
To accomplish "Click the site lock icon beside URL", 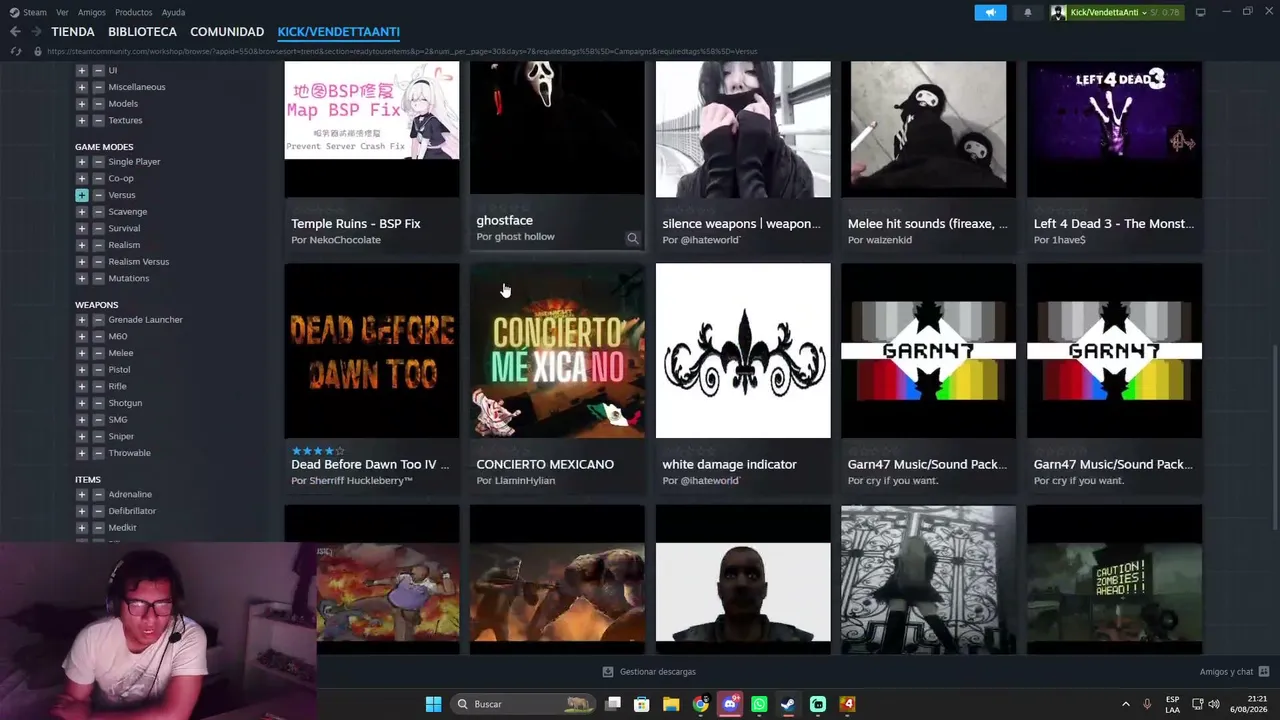I will click(38, 51).
